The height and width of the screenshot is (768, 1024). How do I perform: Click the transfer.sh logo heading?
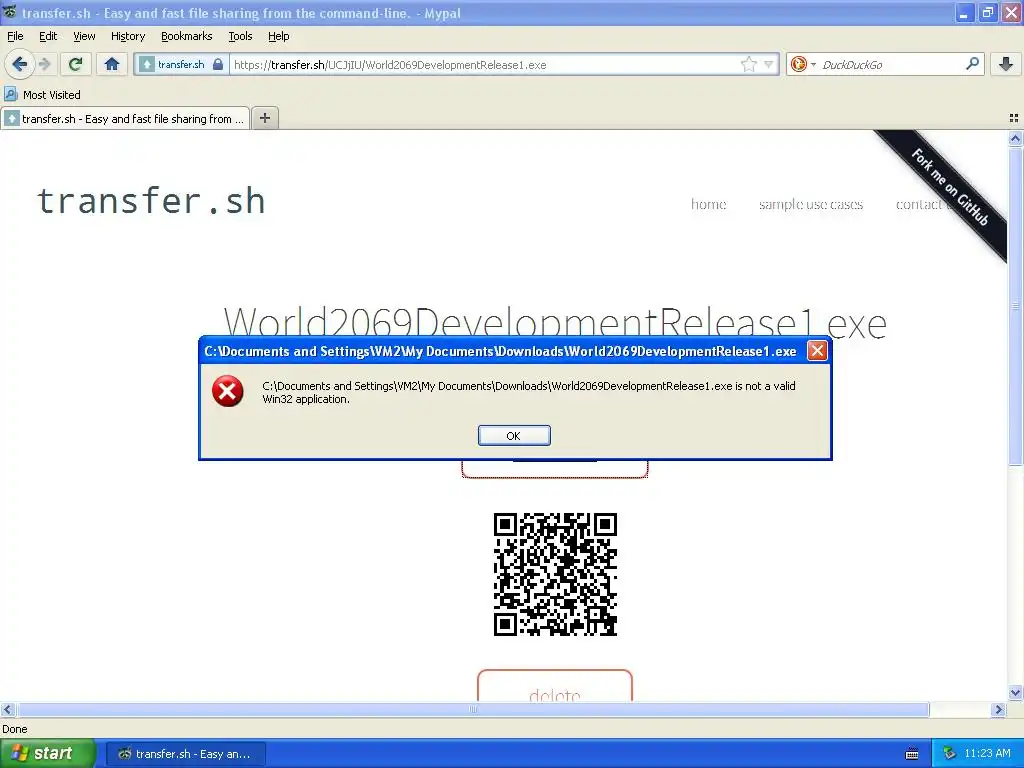(x=151, y=200)
